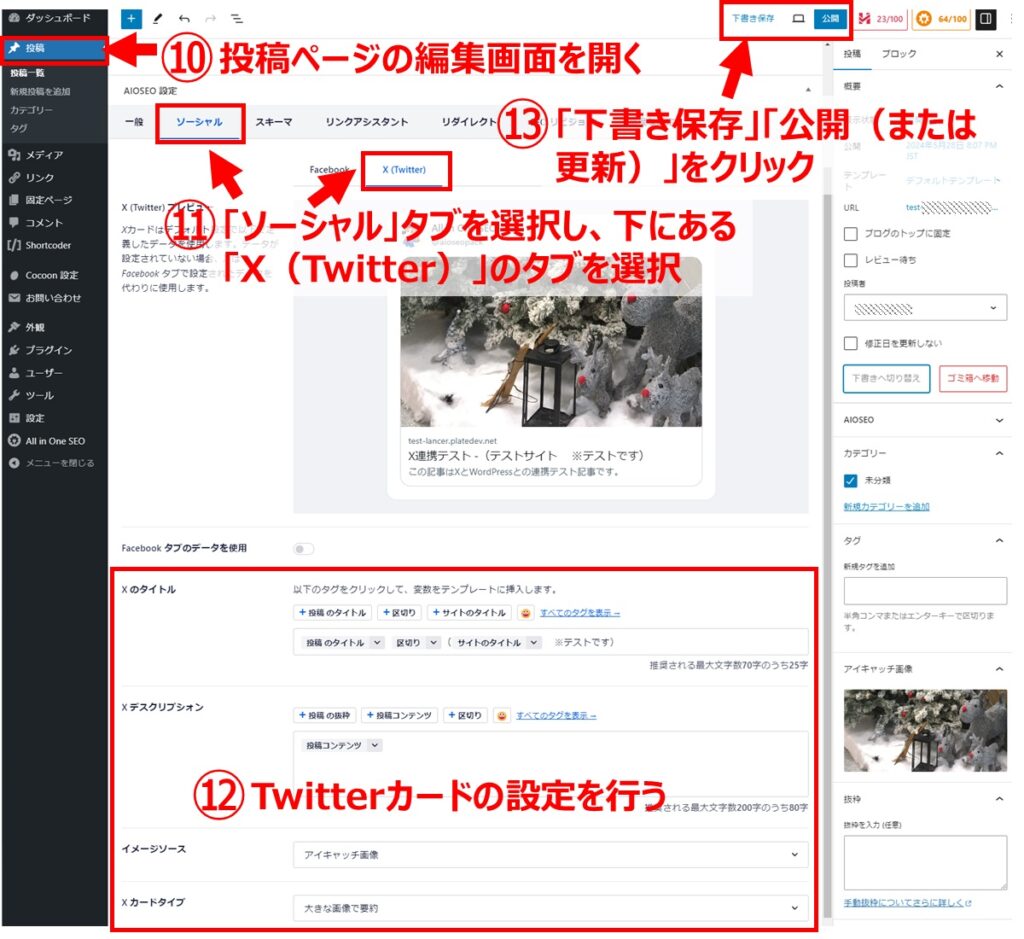Click the 公開 publish button
This screenshot has width=1024, height=939.
point(830,18)
